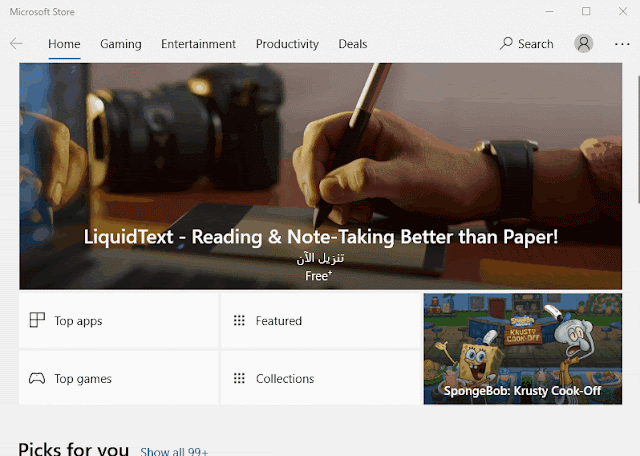Click Show all 99+ link
Viewport: 640px width, 456px height.
pos(174,452)
